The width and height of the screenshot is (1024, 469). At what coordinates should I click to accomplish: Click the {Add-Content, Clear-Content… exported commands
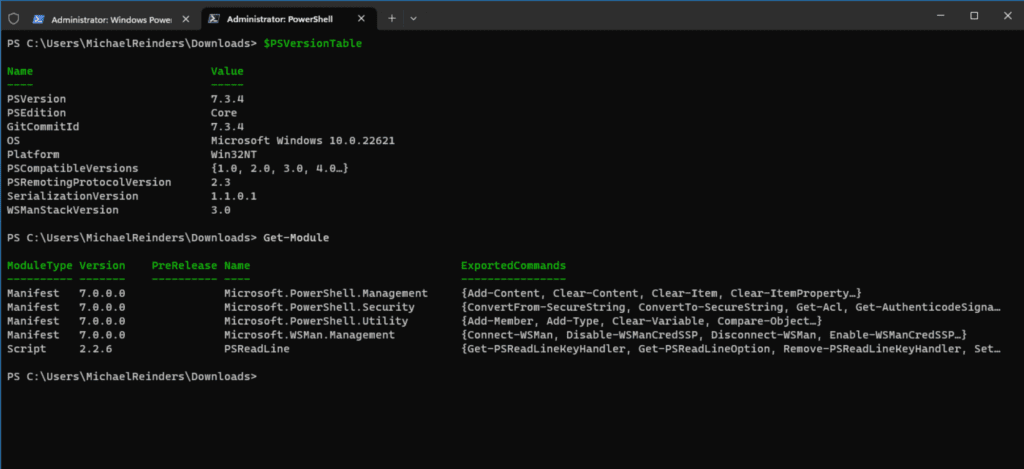[662, 293]
